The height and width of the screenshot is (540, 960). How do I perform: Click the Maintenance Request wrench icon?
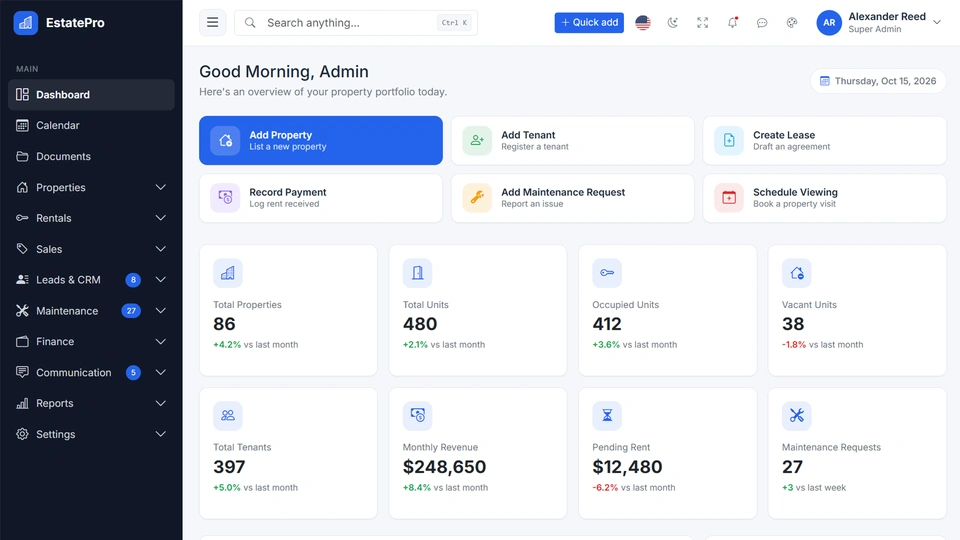pos(477,198)
